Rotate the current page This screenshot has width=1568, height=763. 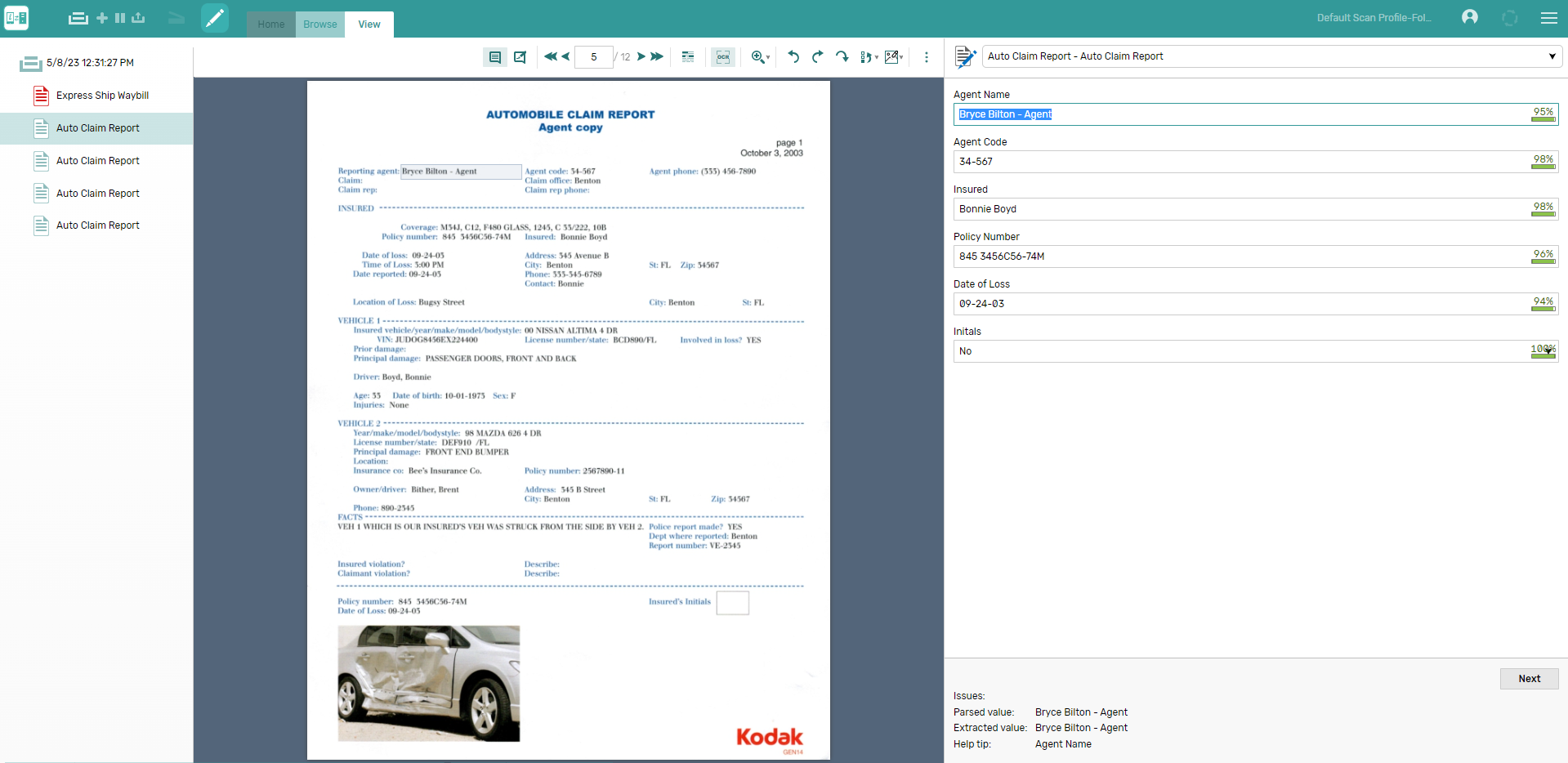pyautogui.click(x=842, y=57)
